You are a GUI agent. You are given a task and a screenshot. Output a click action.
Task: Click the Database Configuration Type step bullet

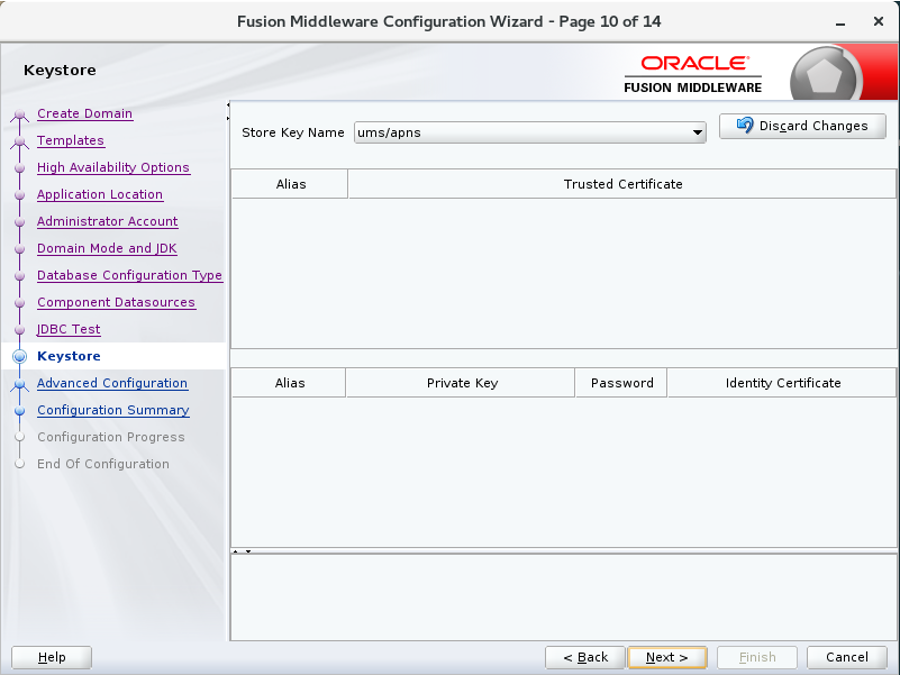click(x=20, y=276)
